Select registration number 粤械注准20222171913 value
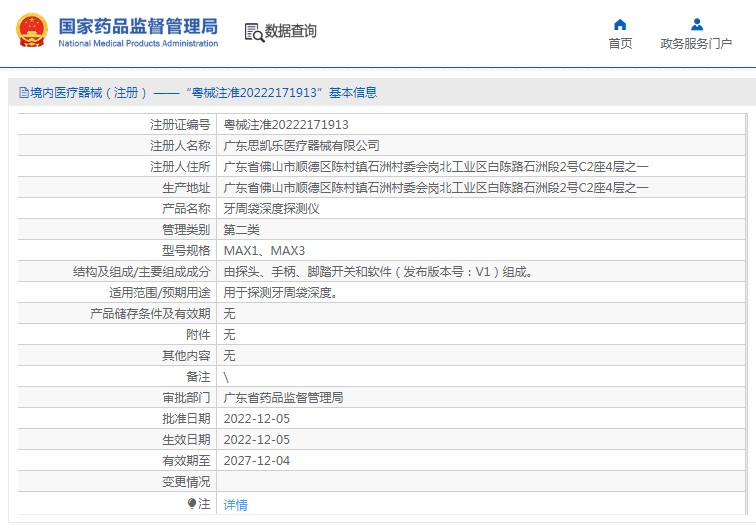Viewport: 756px width, 528px height. point(286,125)
